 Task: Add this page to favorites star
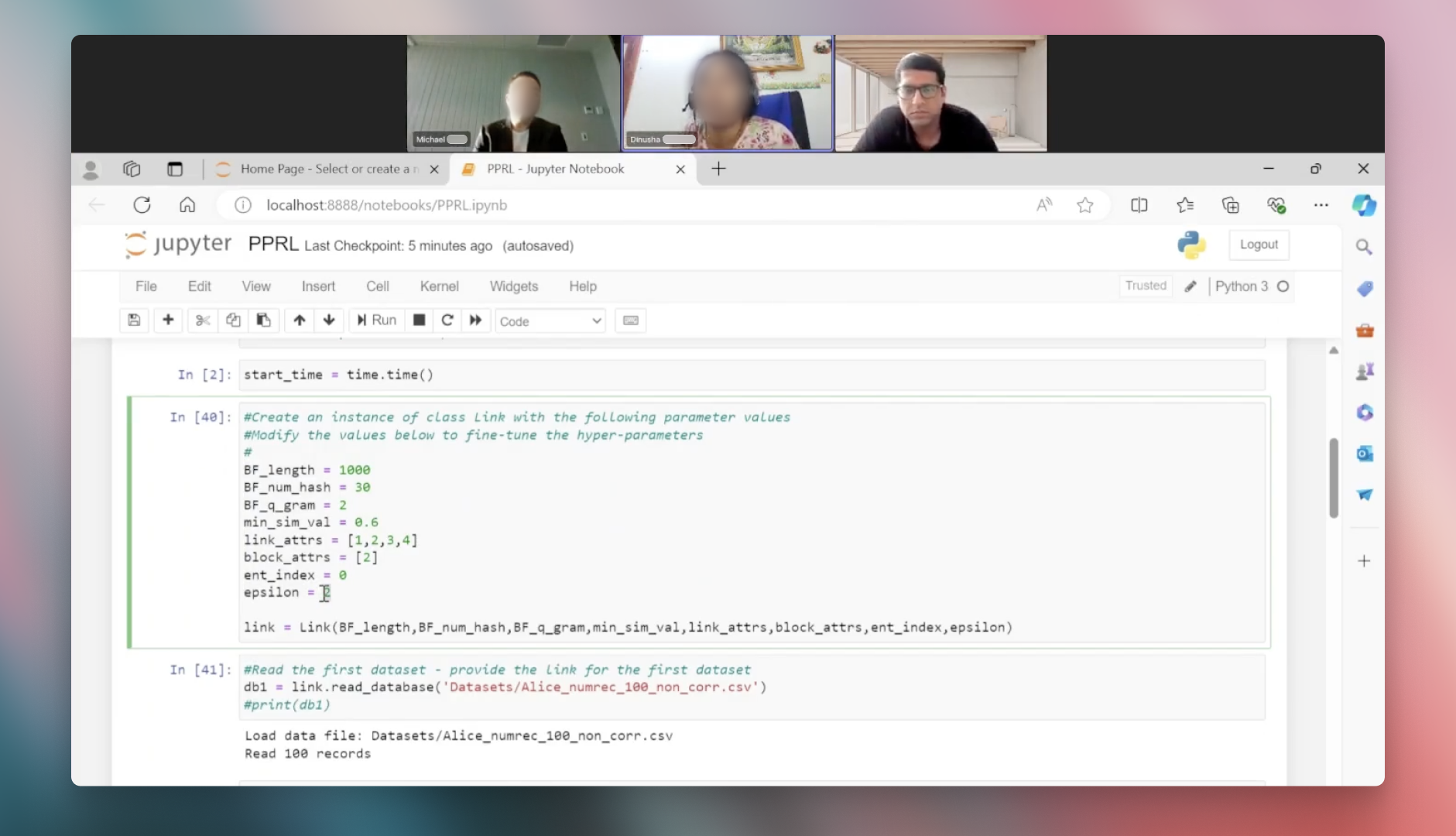pyautogui.click(x=1084, y=205)
